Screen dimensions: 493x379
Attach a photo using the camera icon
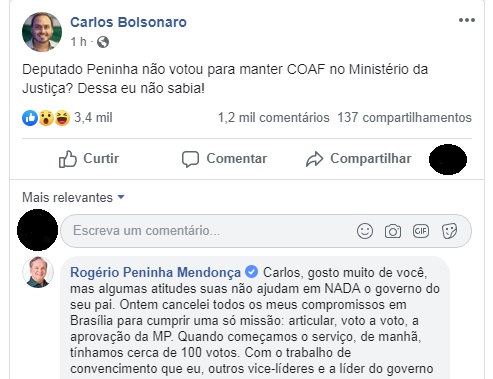(x=393, y=231)
